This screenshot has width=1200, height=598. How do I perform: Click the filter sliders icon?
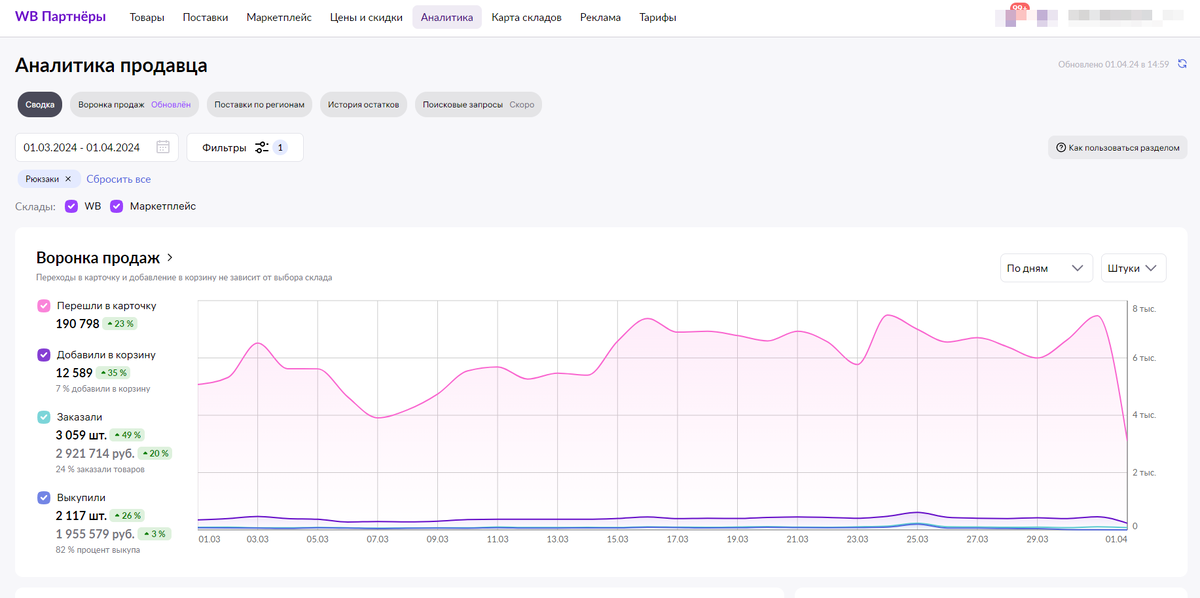pos(261,147)
